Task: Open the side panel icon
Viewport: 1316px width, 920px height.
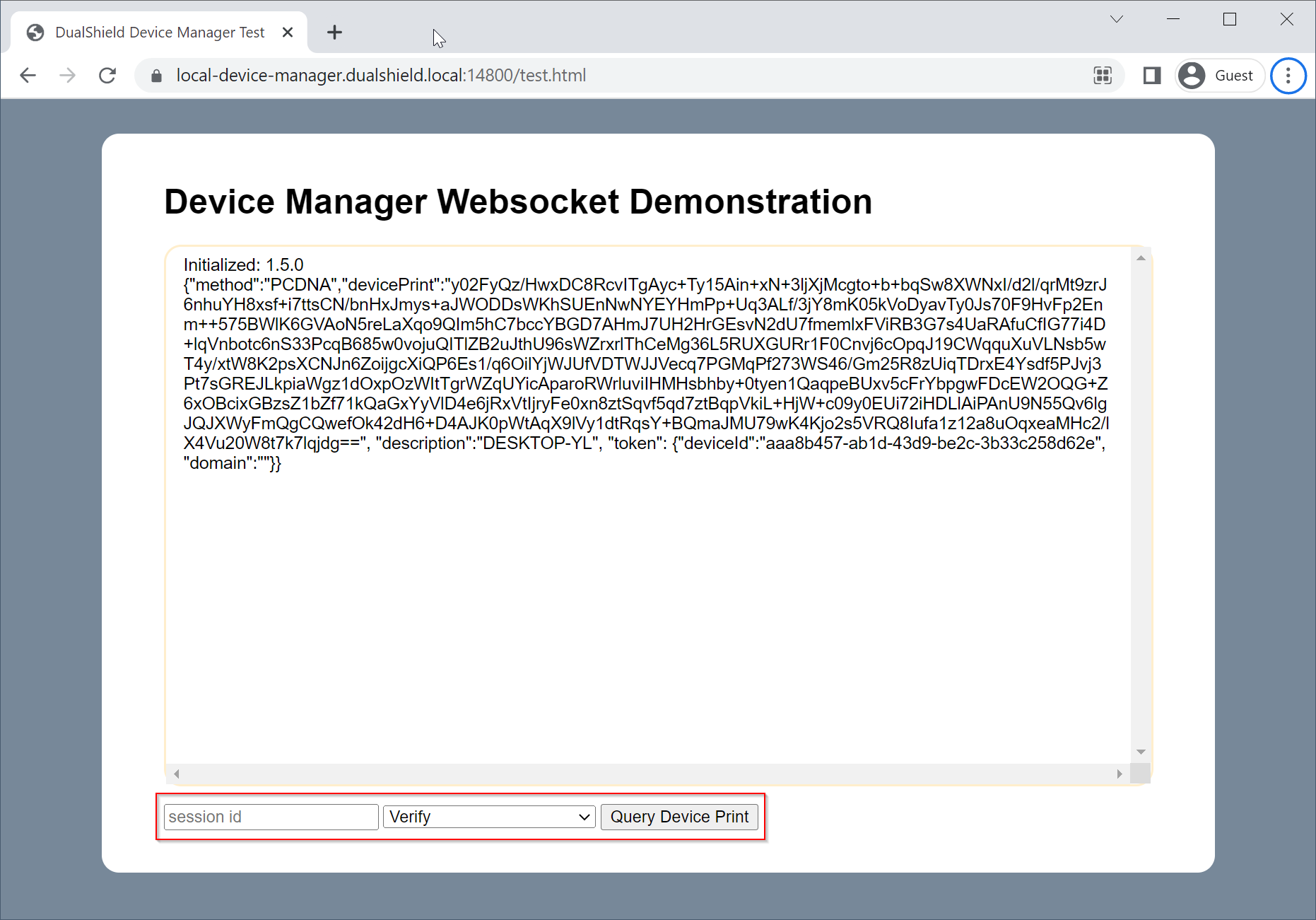Action: [1151, 76]
